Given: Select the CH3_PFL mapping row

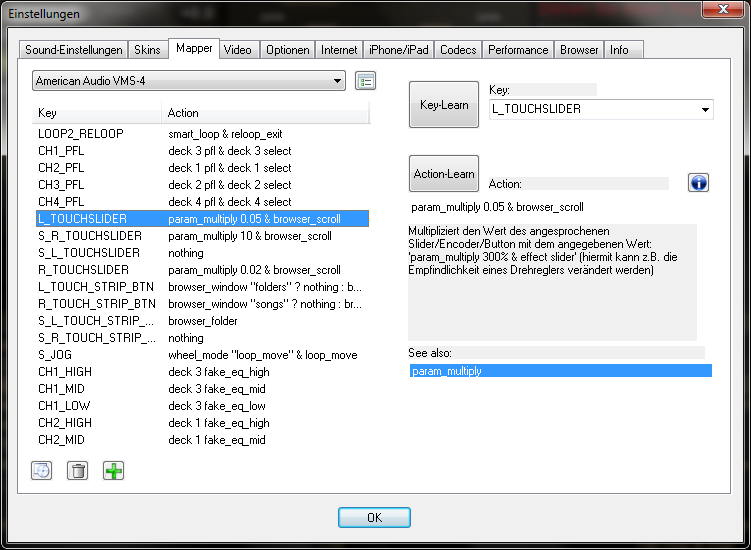Looking at the screenshot, I should [203, 185].
